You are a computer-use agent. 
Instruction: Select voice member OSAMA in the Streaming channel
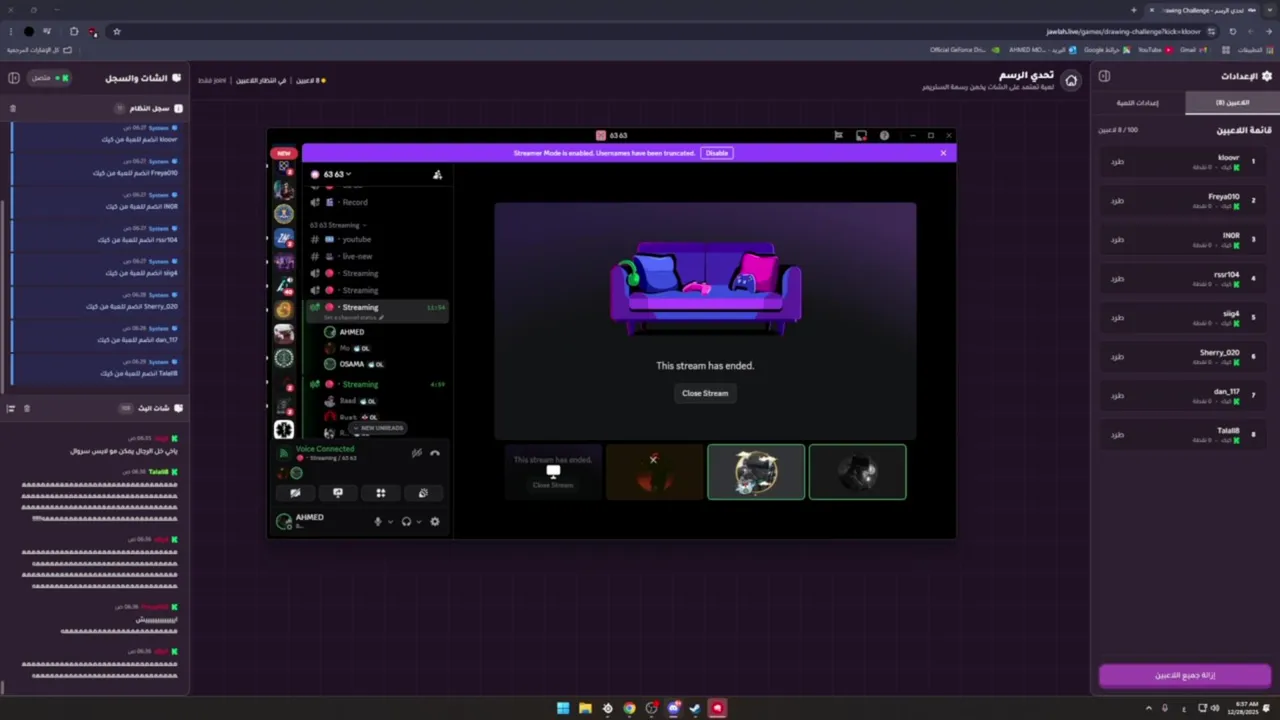point(352,364)
